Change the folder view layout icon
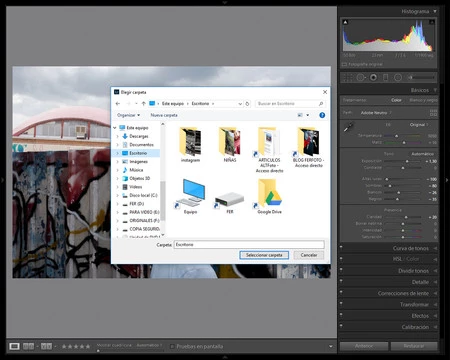Image resolution: width=450 pixels, height=360 pixels. [x=300, y=115]
